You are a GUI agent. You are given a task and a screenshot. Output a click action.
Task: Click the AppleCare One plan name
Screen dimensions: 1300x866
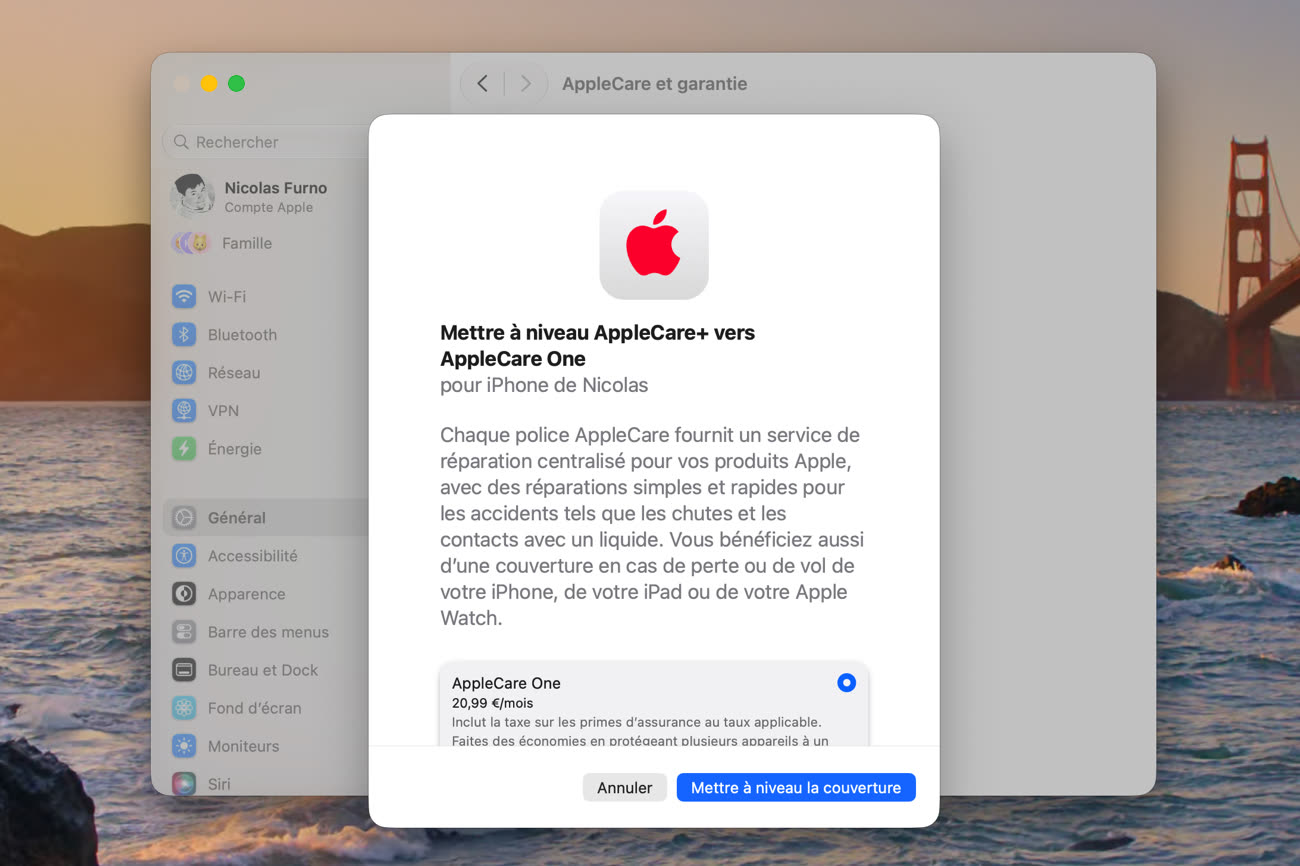tap(506, 683)
